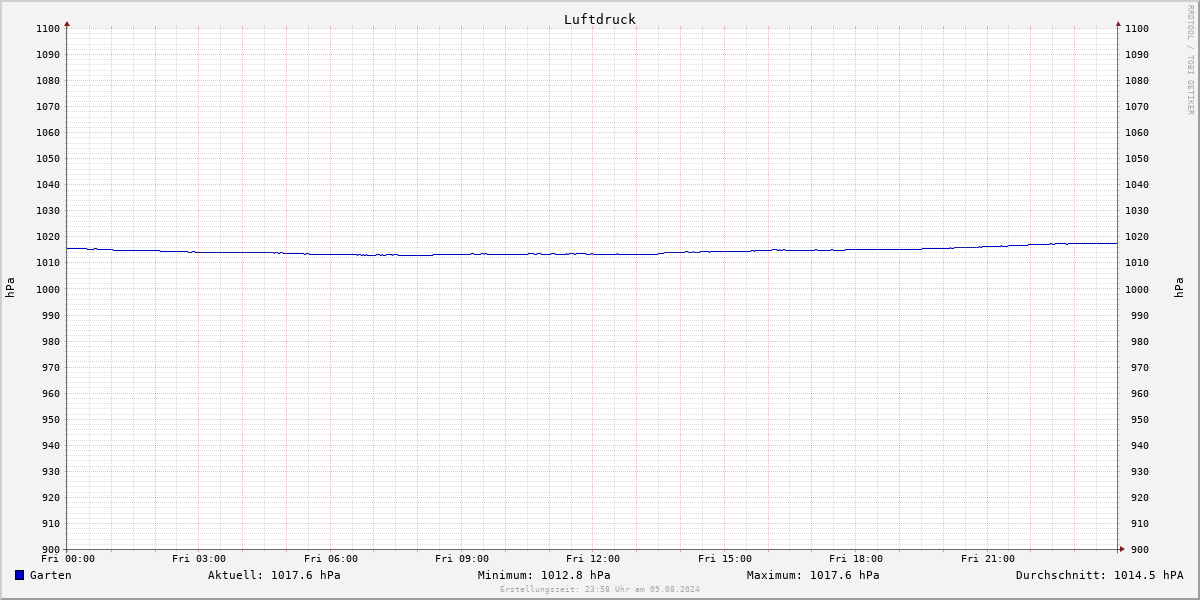This screenshot has width=1200, height=600.
Task: Click the 1100 label on the right axis
Action: (x=1137, y=29)
